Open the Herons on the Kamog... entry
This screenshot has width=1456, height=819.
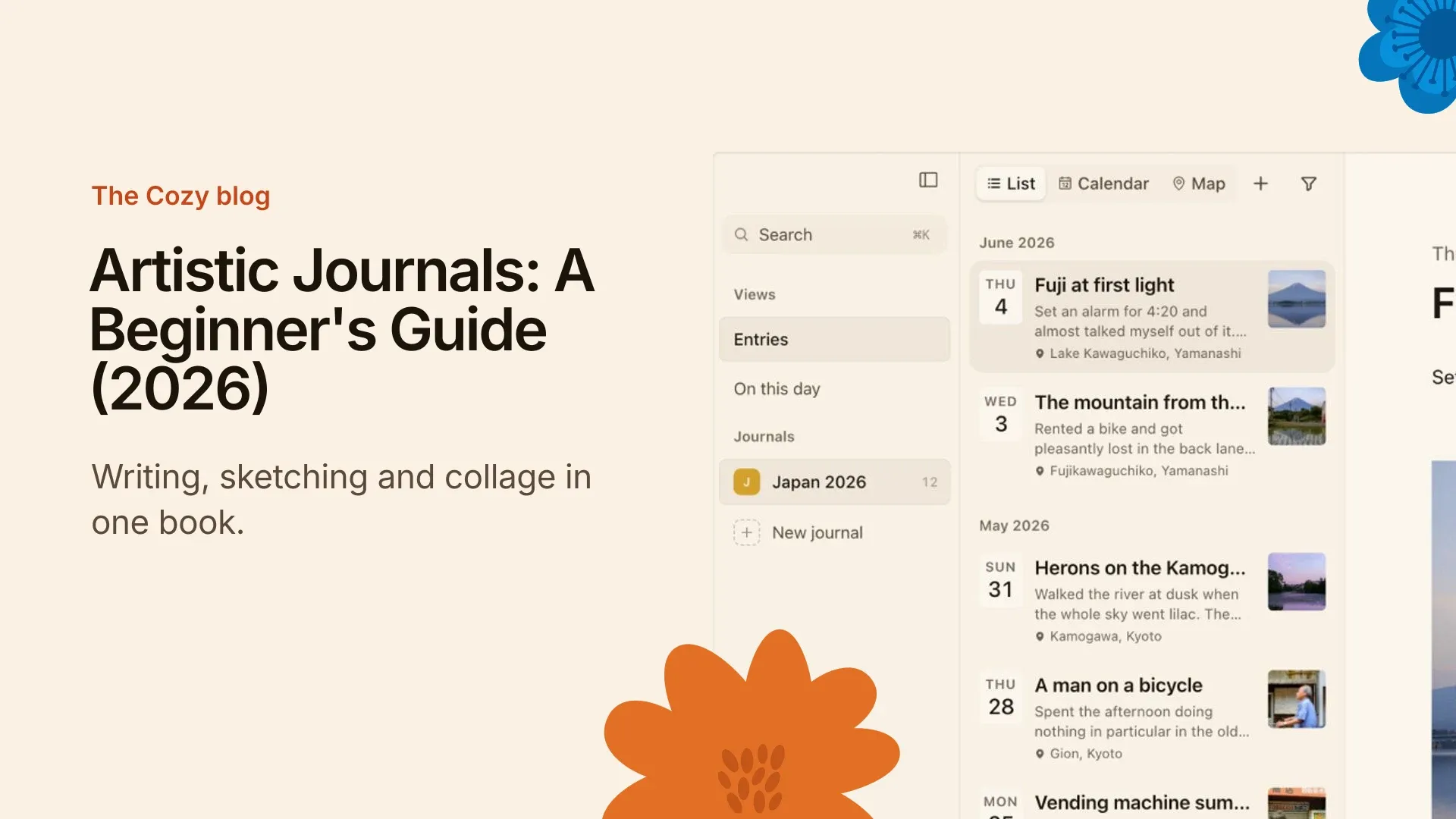click(x=1152, y=600)
